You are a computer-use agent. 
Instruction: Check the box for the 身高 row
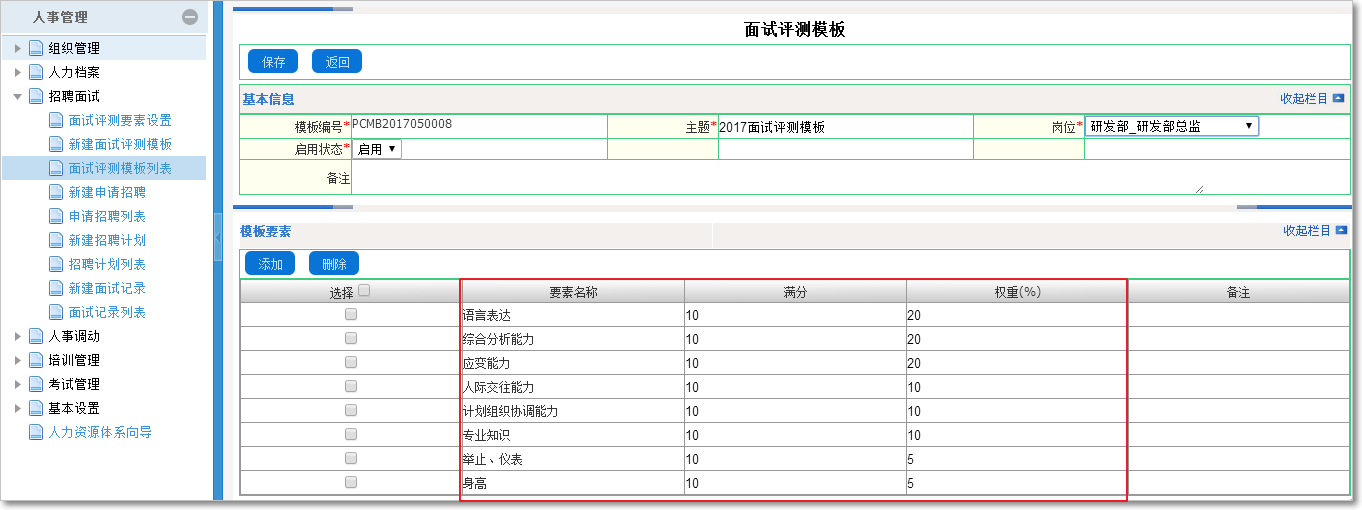pos(351,482)
